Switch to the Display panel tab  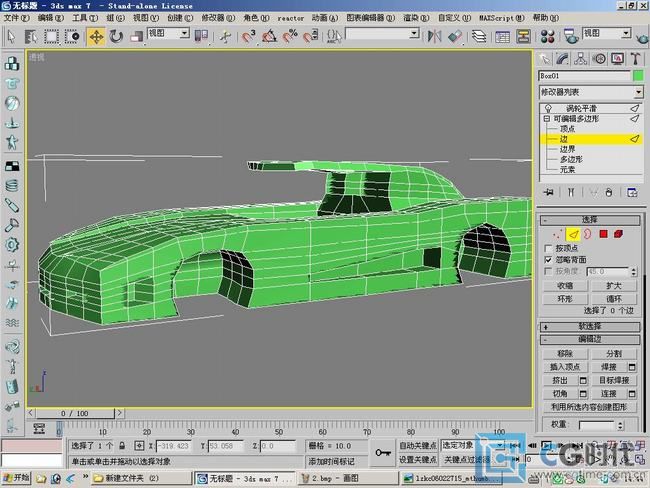pyautogui.click(x=617, y=59)
